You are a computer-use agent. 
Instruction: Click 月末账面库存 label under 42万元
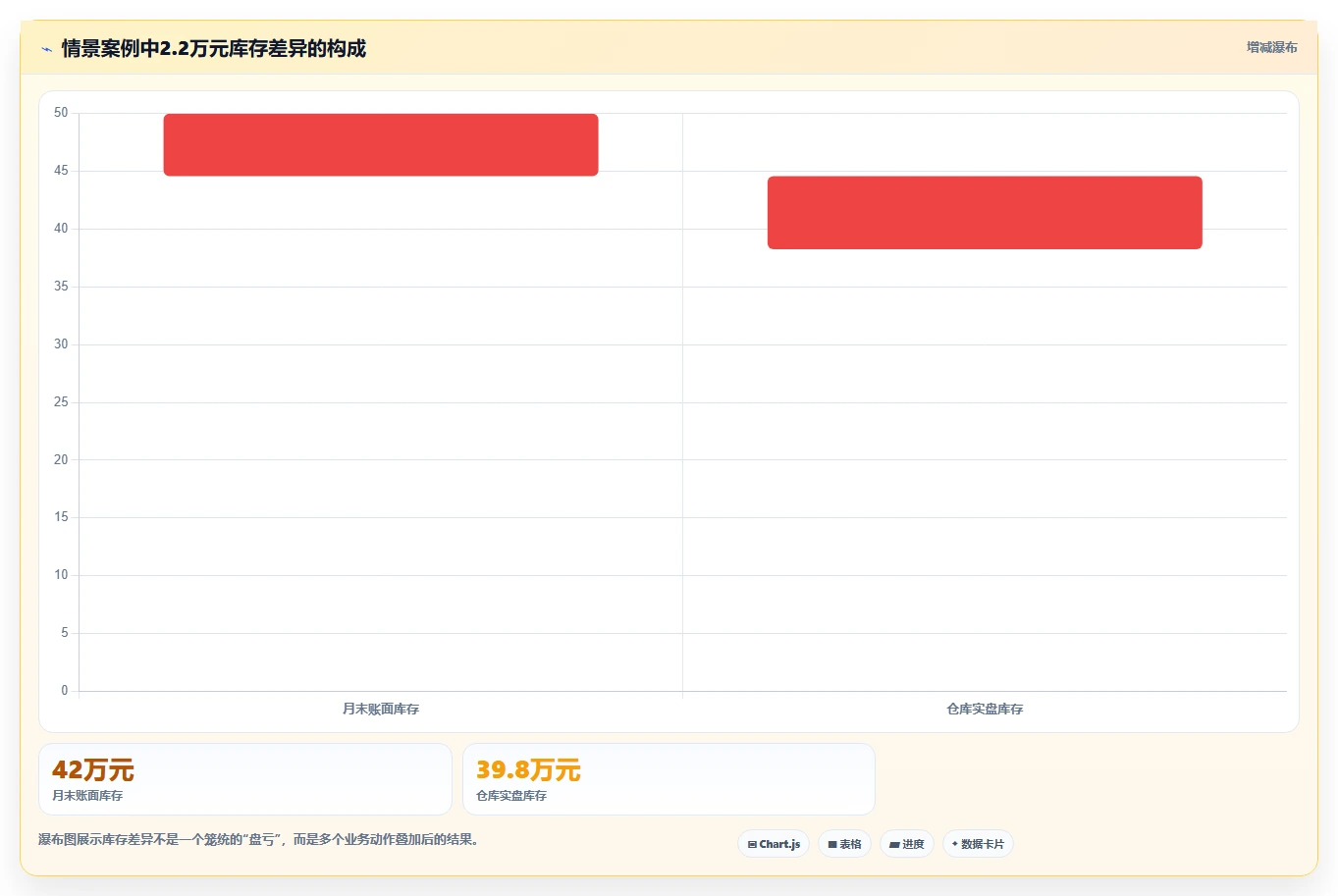pyautogui.click(x=87, y=796)
